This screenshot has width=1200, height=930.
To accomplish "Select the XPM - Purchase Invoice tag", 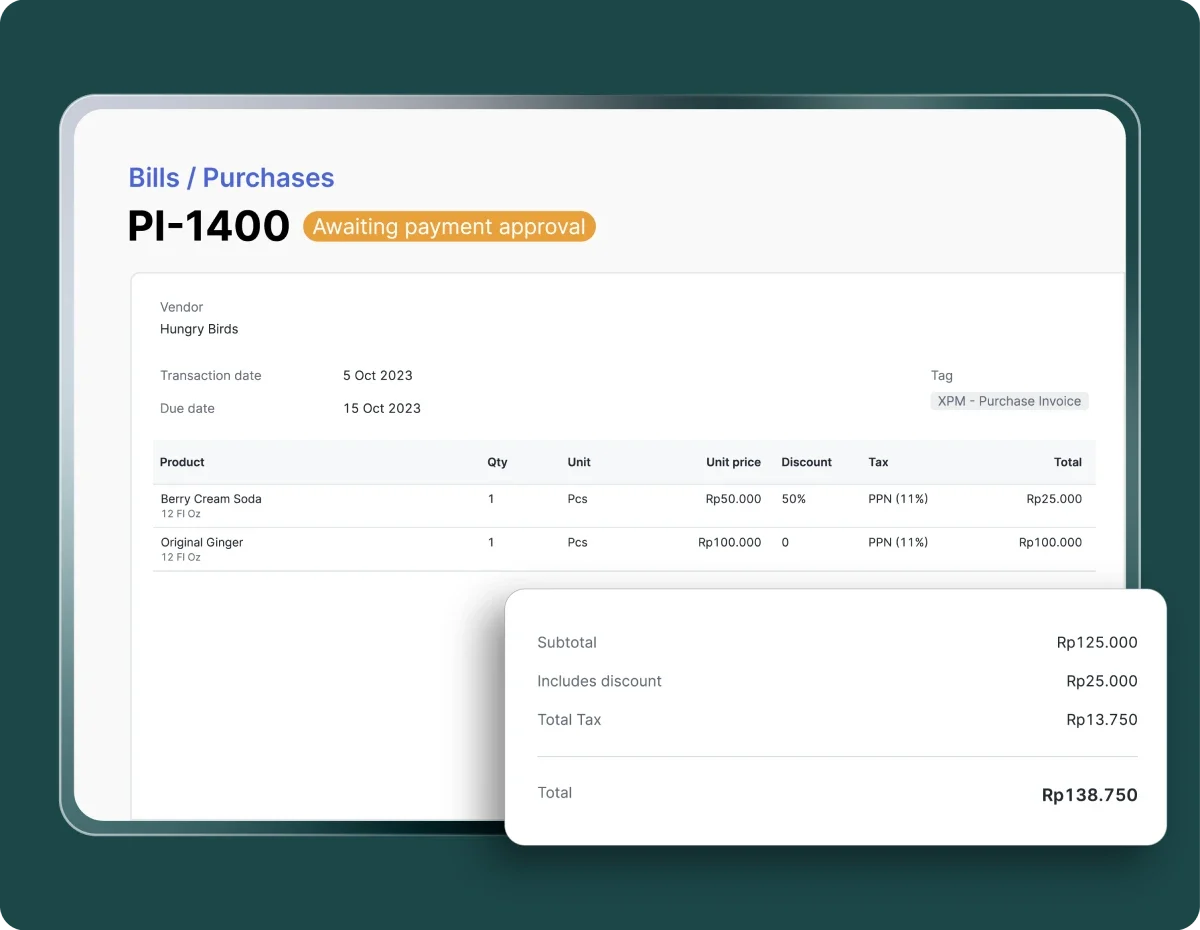I will pos(1009,401).
